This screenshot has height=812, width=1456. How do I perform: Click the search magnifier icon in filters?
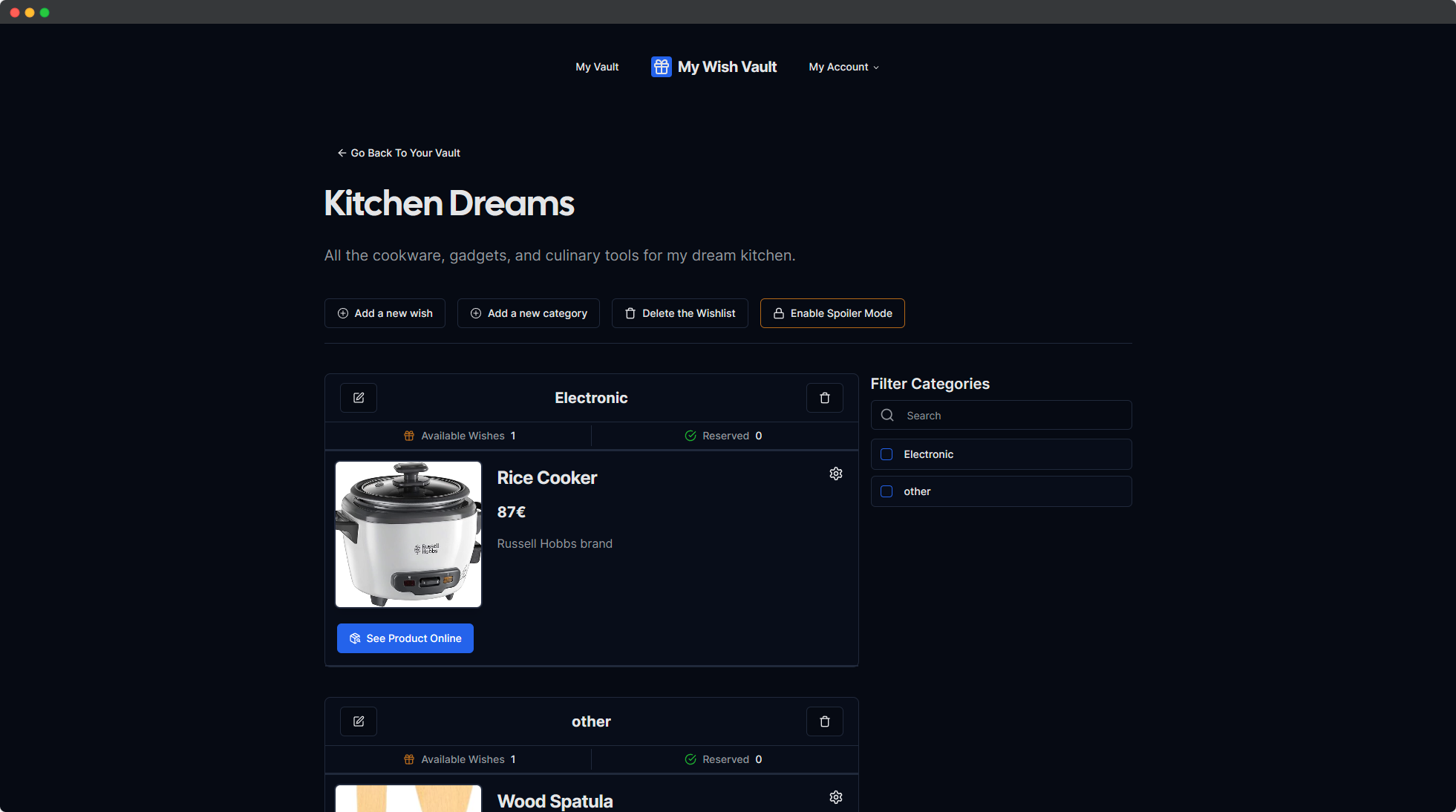click(887, 416)
